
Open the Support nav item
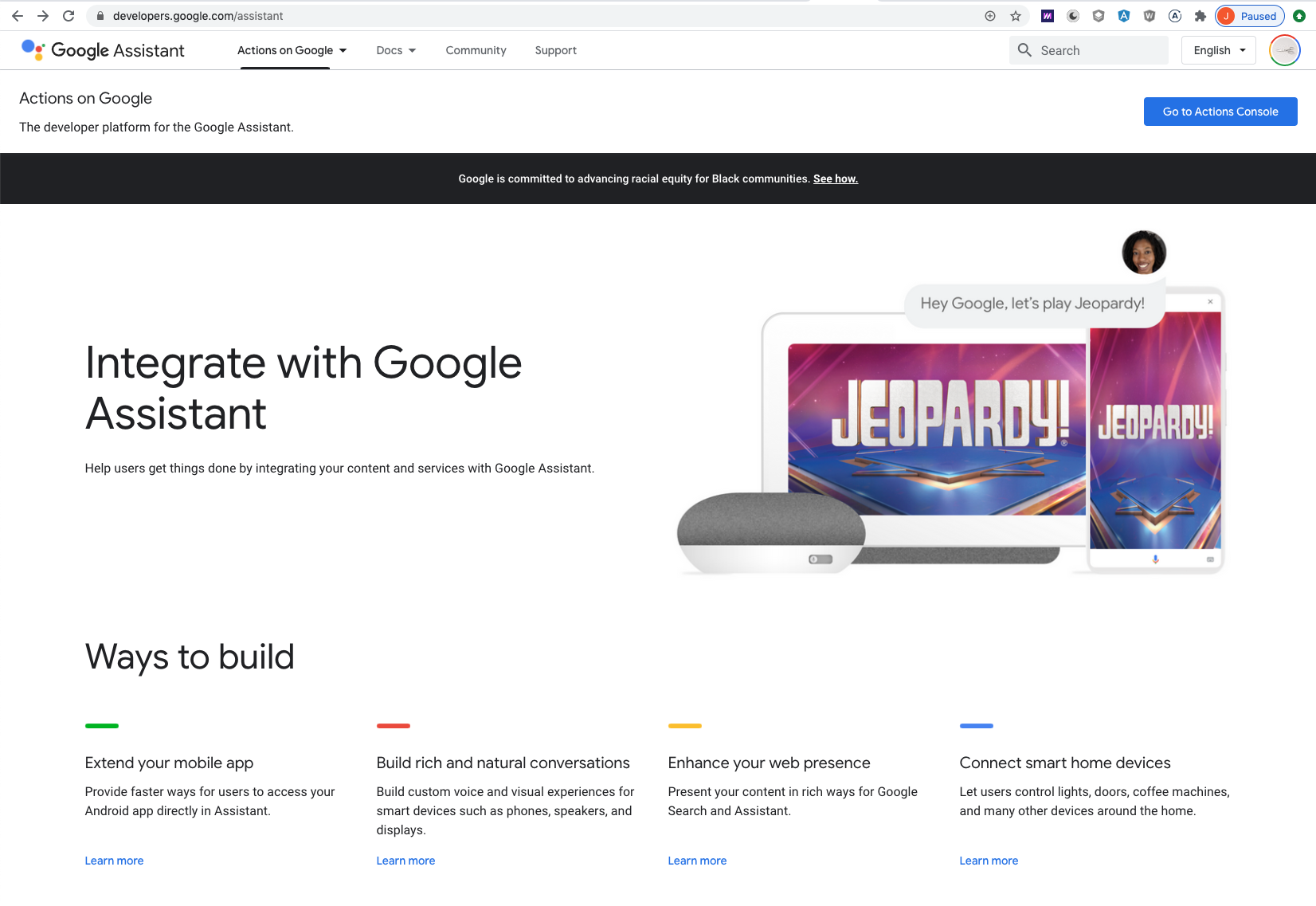[555, 50]
